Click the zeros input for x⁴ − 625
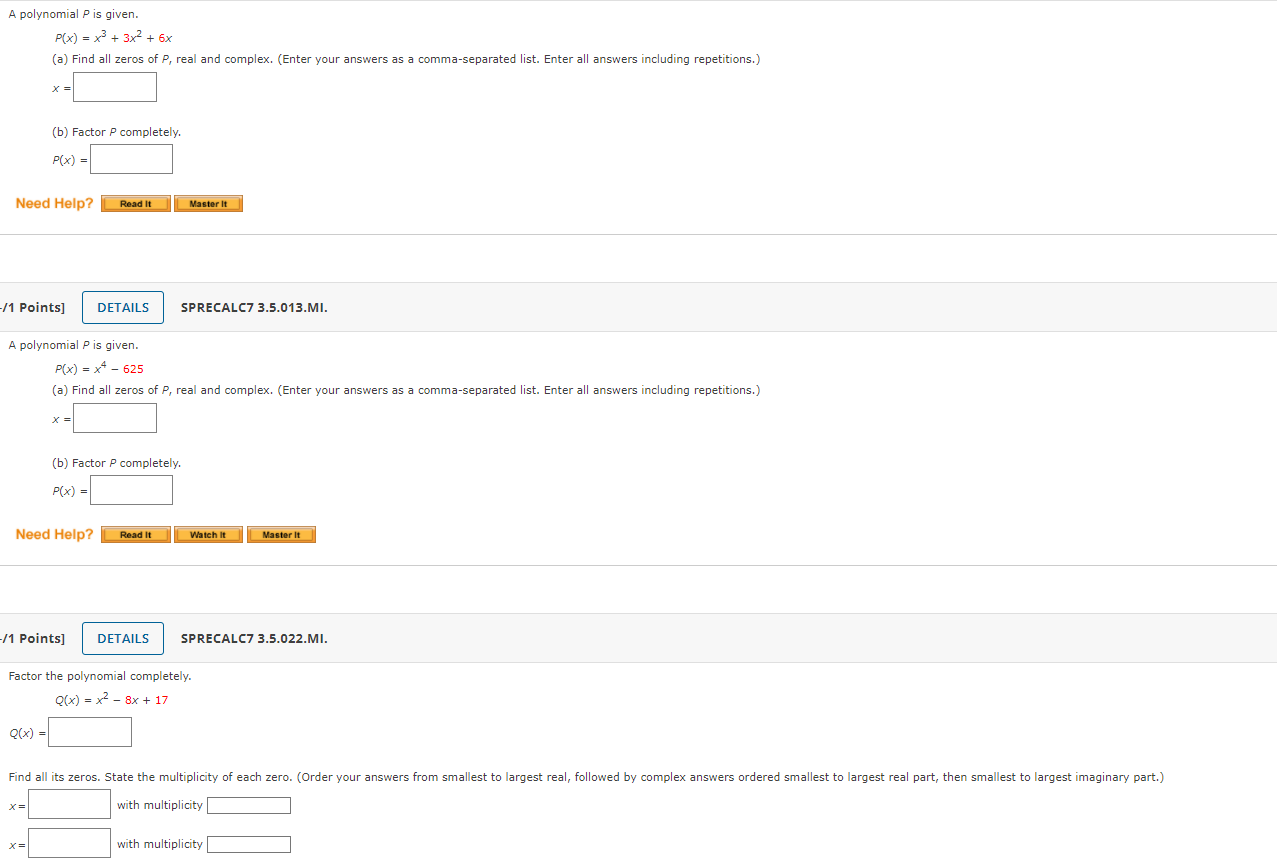Image resolution: width=1277 pixels, height=866 pixels. point(115,418)
